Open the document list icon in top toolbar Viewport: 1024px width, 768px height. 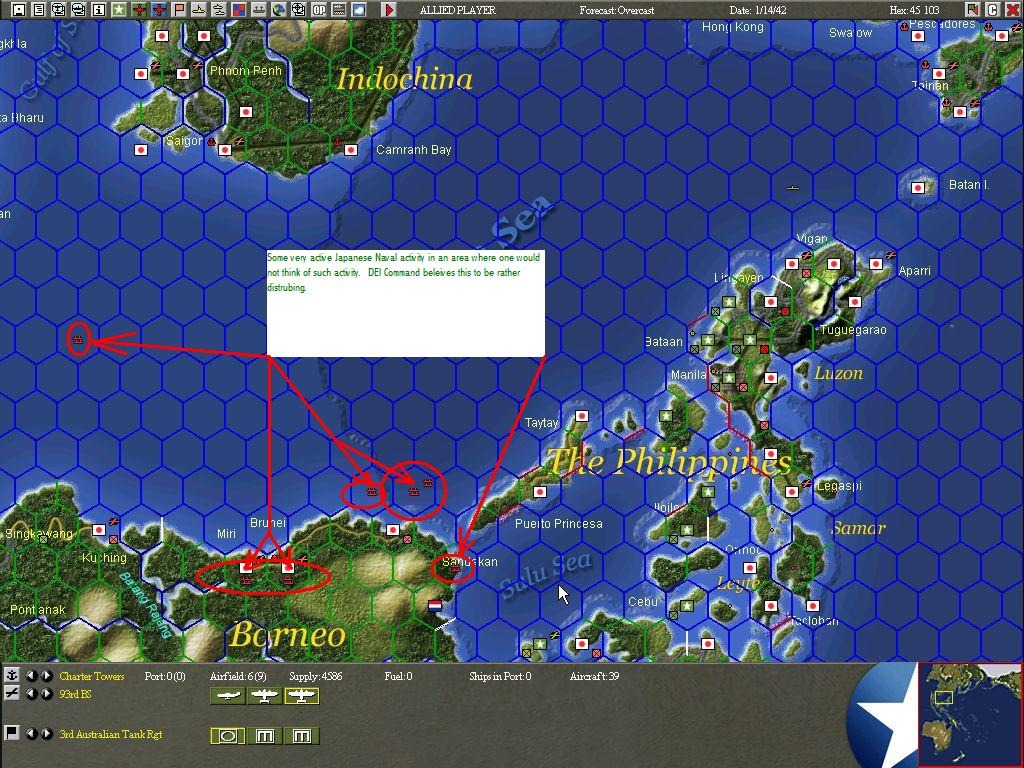(39, 9)
